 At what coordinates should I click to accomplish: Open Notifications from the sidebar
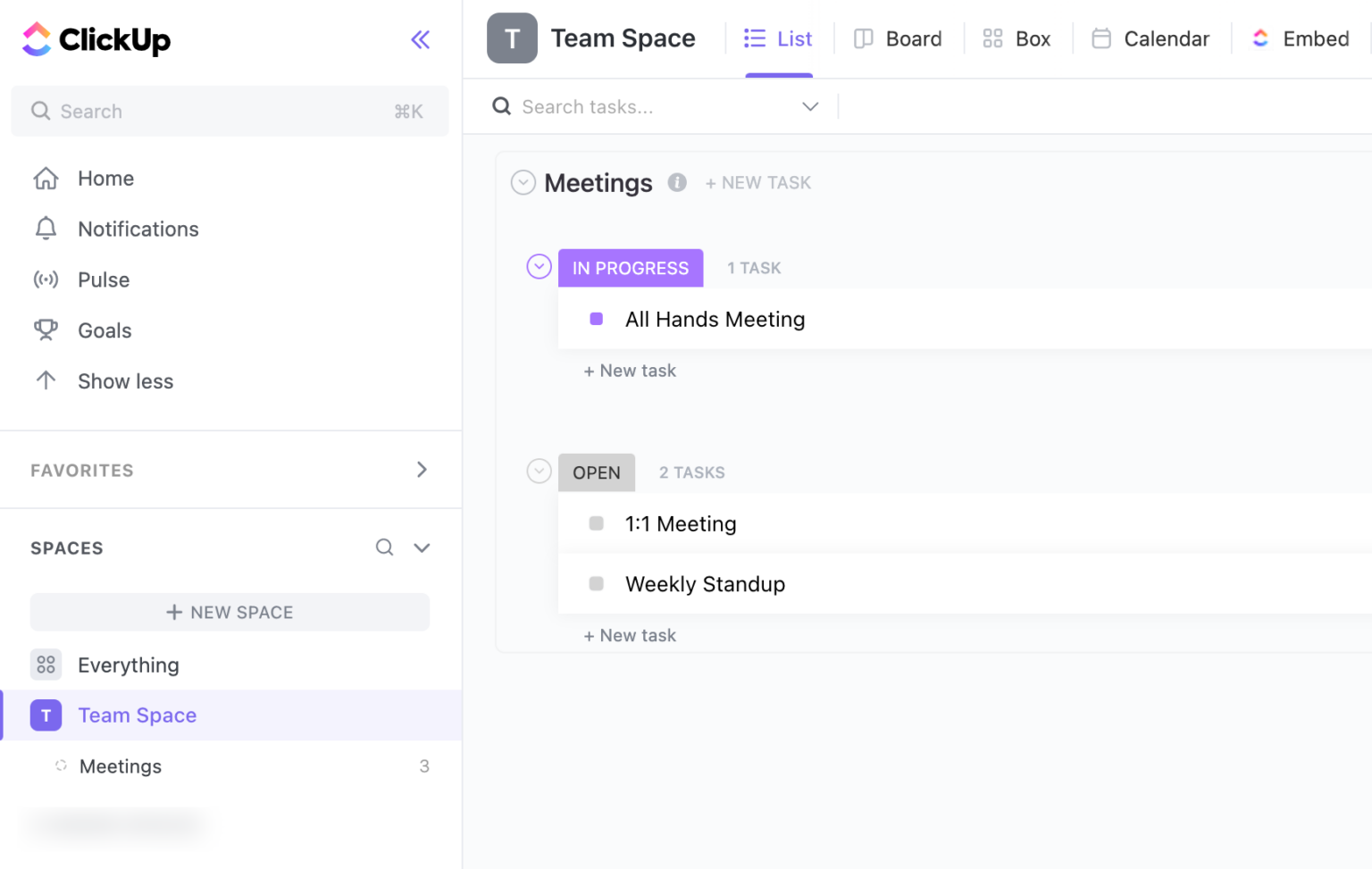[x=46, y=229]
